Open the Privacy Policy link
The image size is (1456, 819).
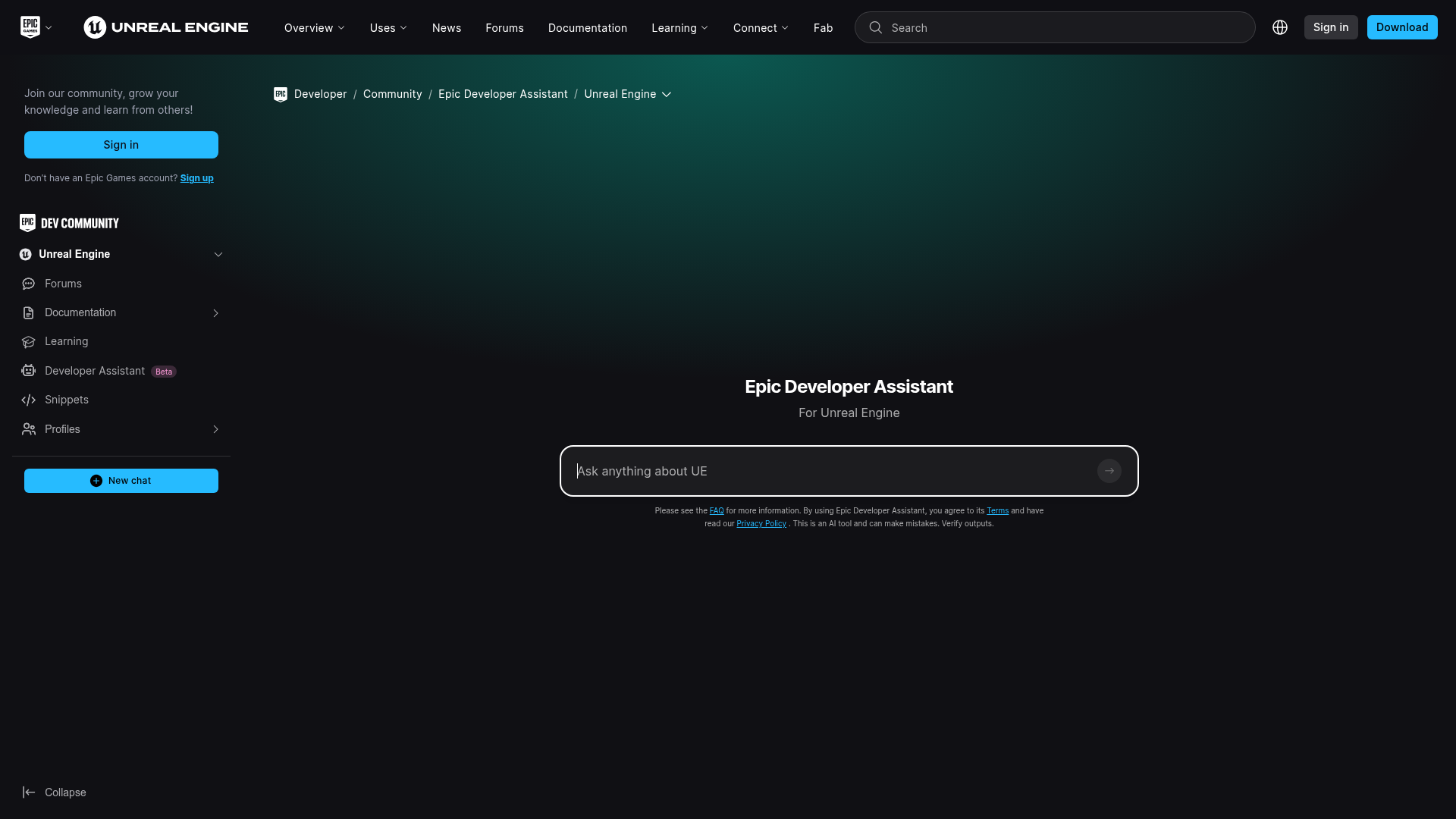pos(761,524)
